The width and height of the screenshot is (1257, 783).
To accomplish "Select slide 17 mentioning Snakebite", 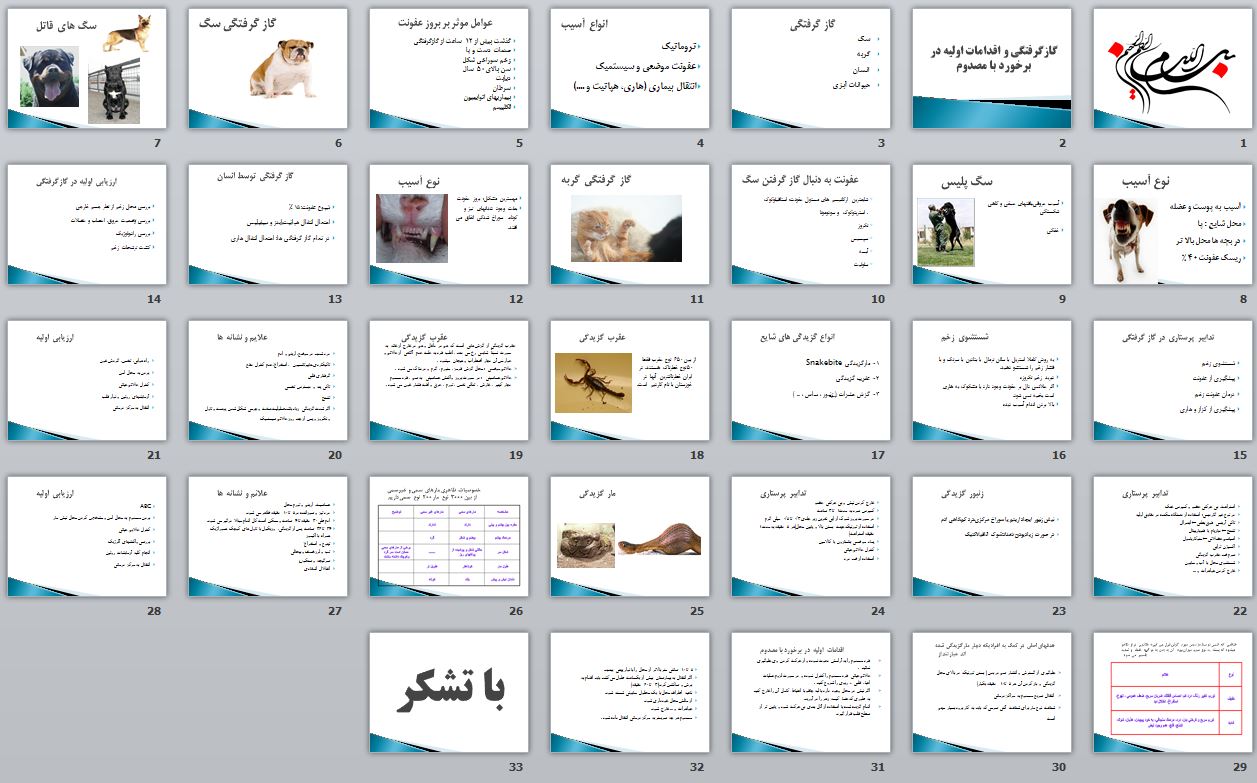I will click(810, 380).
